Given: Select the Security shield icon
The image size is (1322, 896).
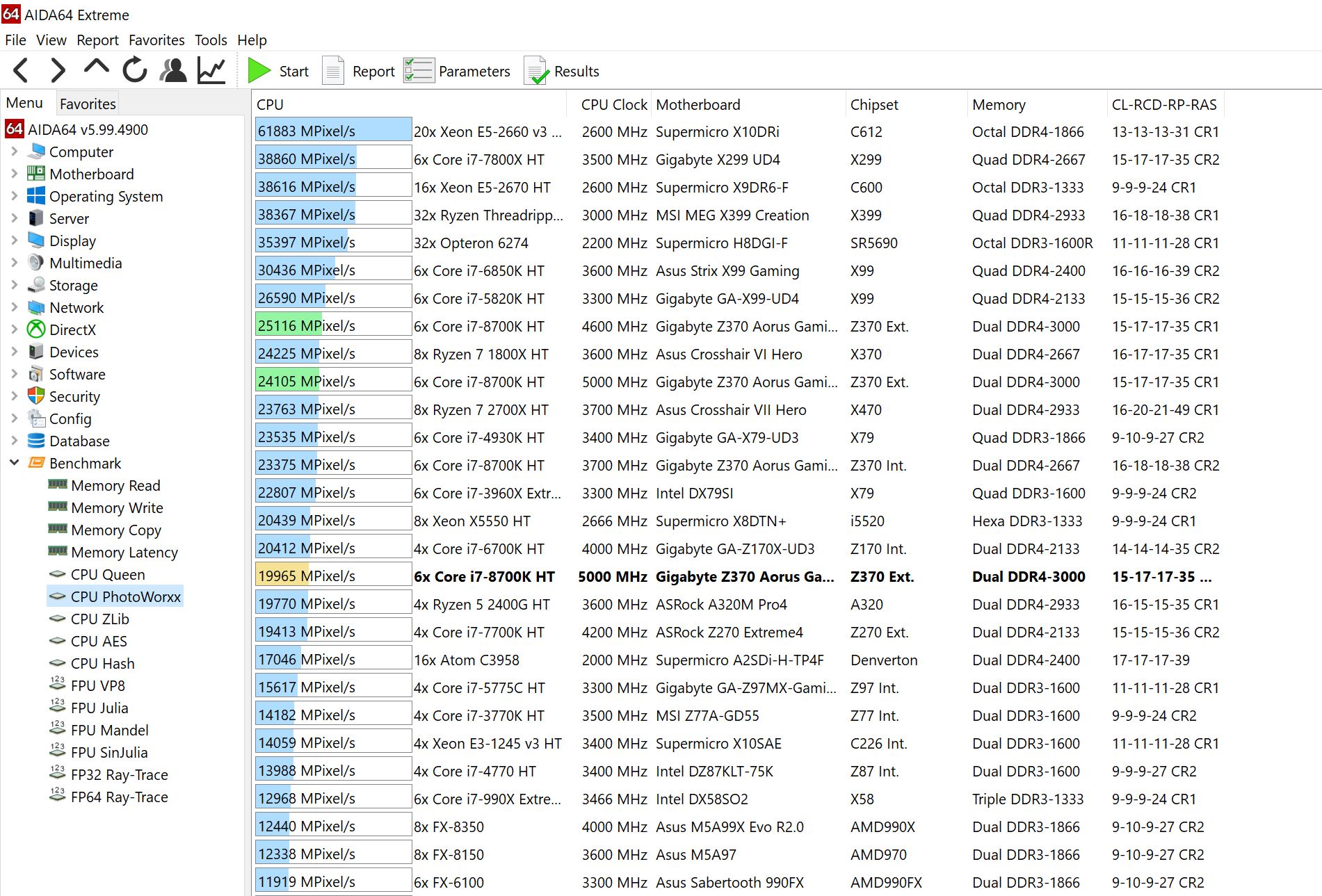Looking at the screenshot, I should [x=36, y=396].
